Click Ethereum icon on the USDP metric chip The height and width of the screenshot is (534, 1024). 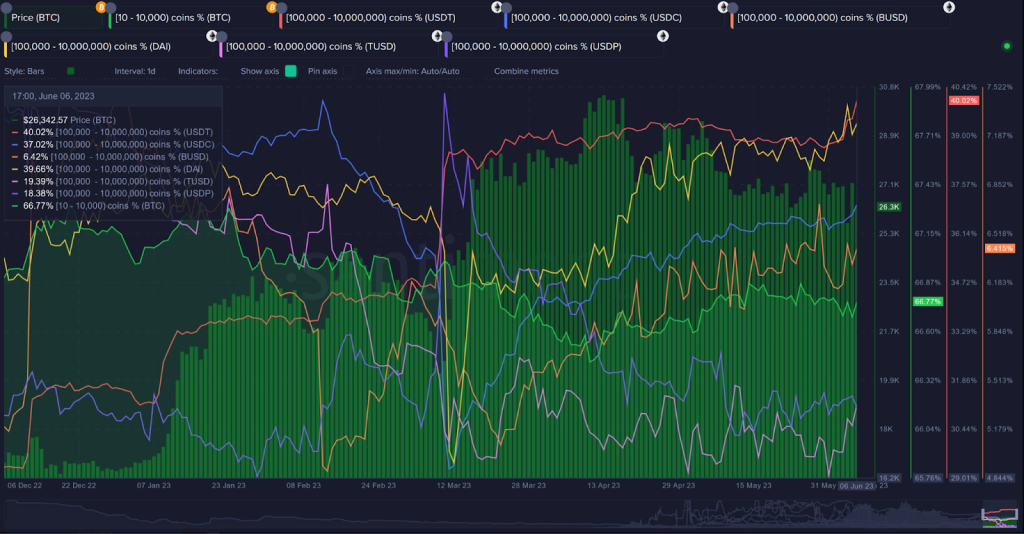pyautogui.click(x=662, y=36)
